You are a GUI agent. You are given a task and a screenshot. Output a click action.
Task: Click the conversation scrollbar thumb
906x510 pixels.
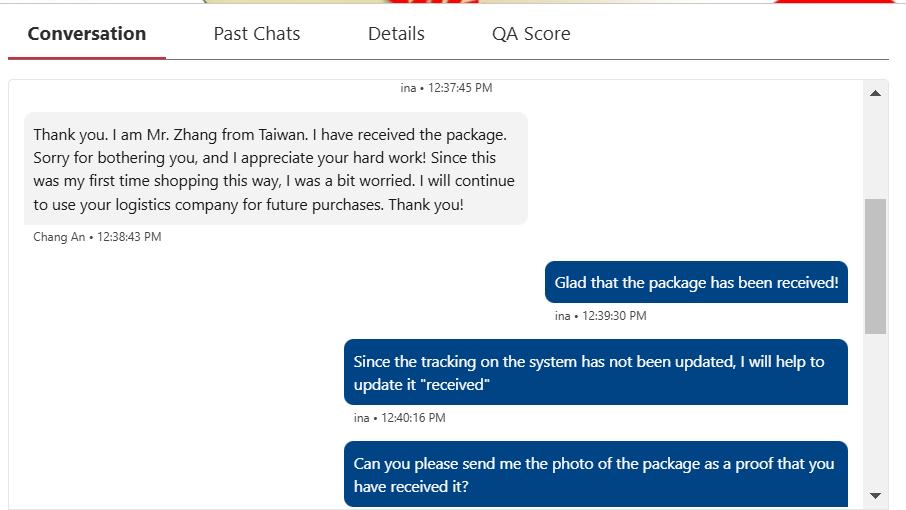click(875, 265)
